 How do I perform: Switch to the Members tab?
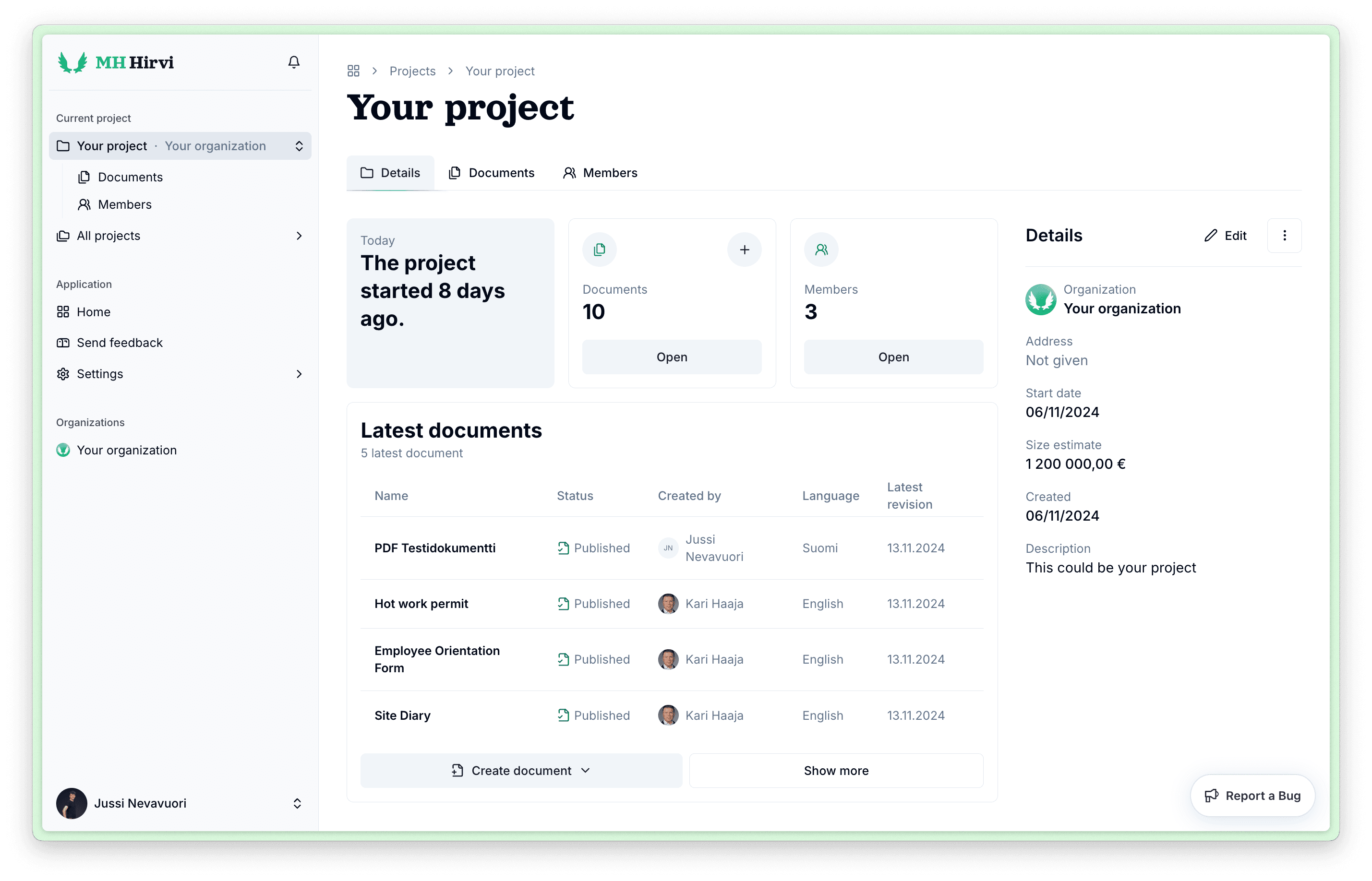tap(600, 173)
